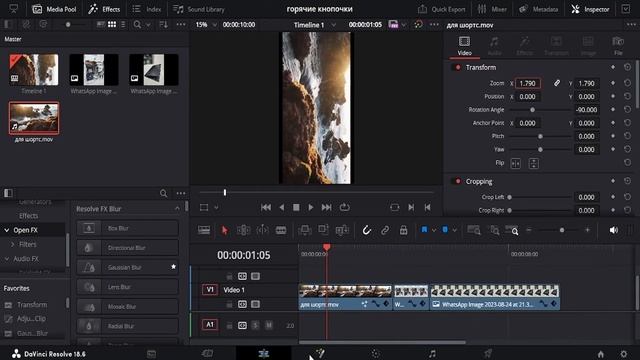Click timeline volume speaker icon

pyautogui.click(x=613, y=230)
